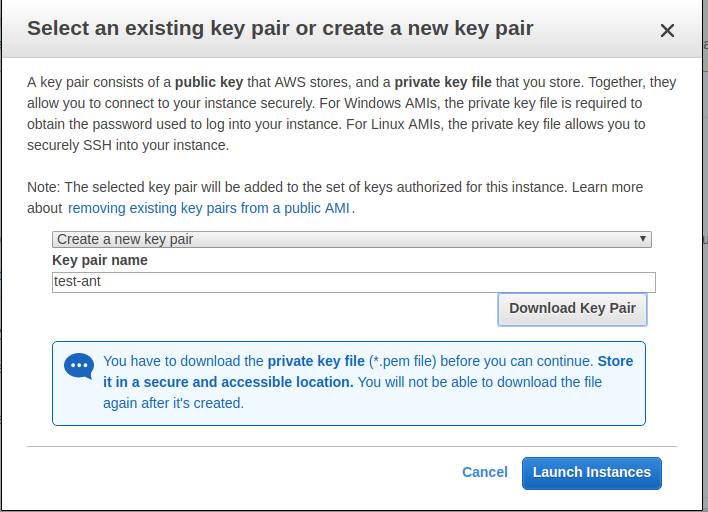
Task: Click 'again after it's created' text
Action: 173,403
